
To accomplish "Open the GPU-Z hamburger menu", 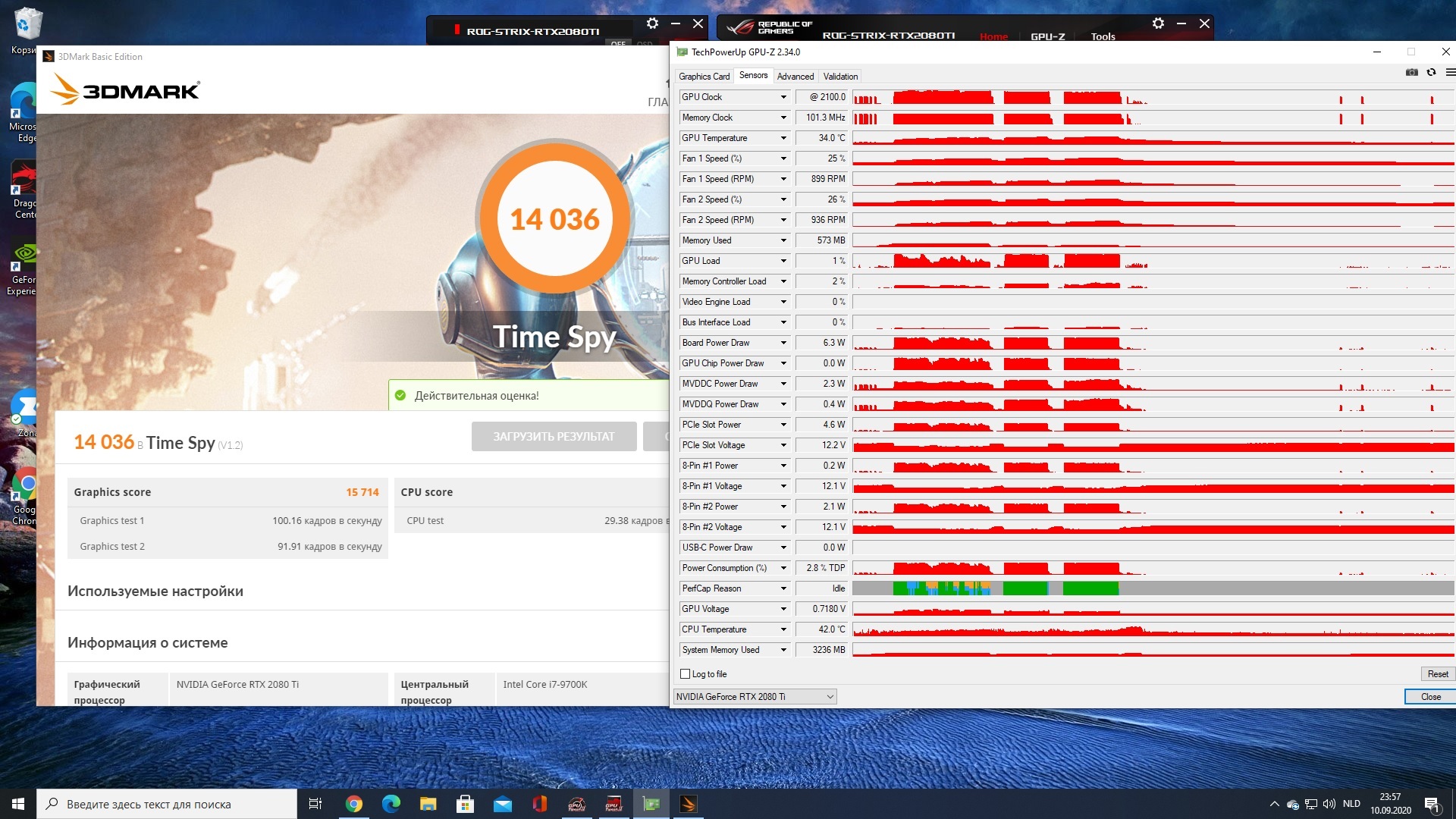I will [x=1450, y=73].
